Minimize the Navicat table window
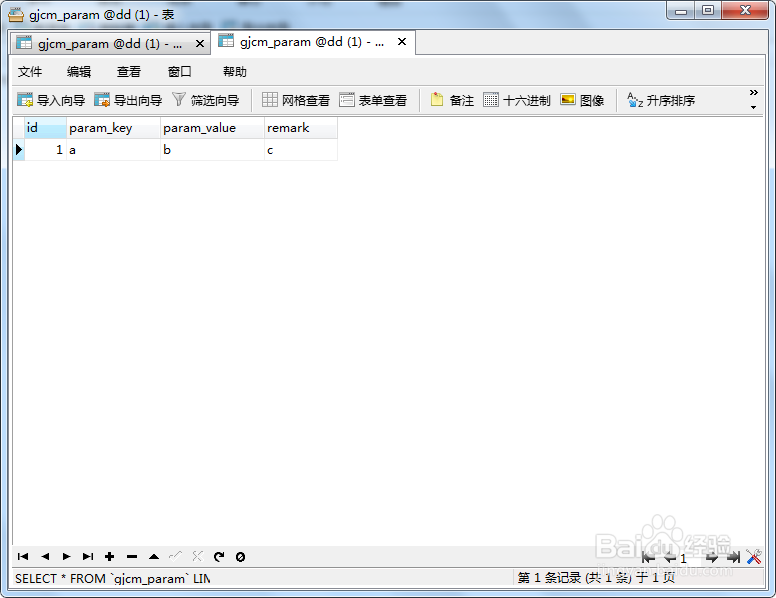The width and height of the screenshot is (776, 598). [x=681, y=10]
